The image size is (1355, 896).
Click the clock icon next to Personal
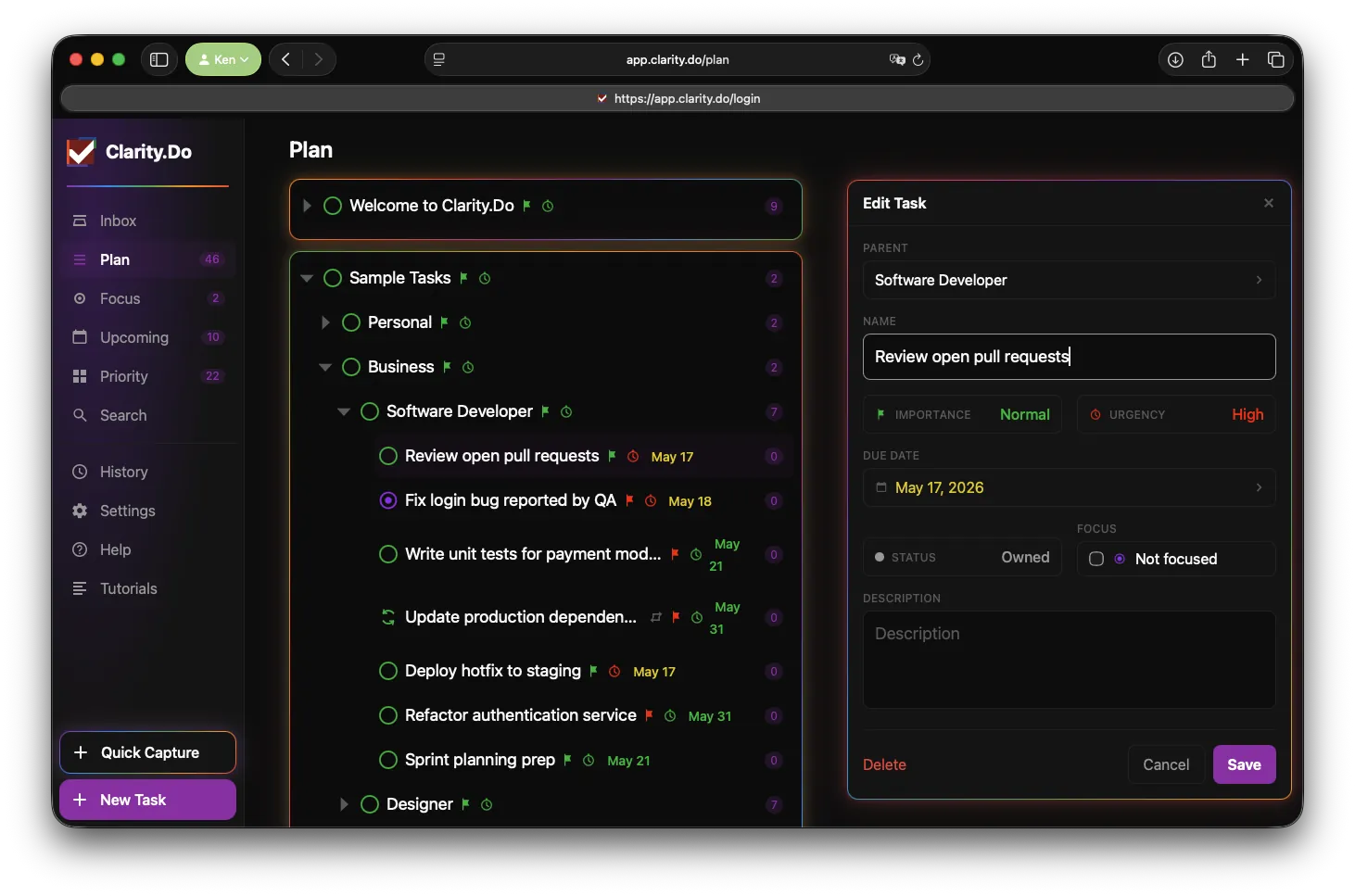465,322
